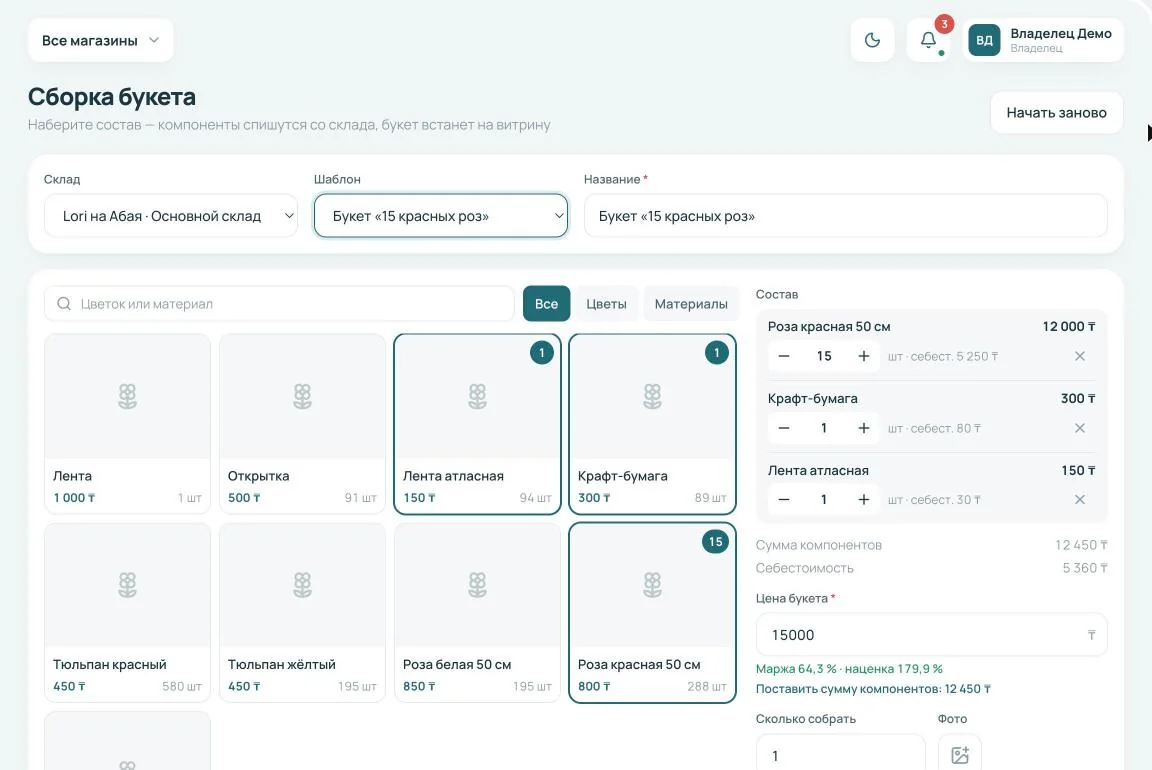Click Поставить сумму компонентов: 12 450 link
Image resolution: width=1152 pixels, height=770 pixels.
click(x=873, y=689)
